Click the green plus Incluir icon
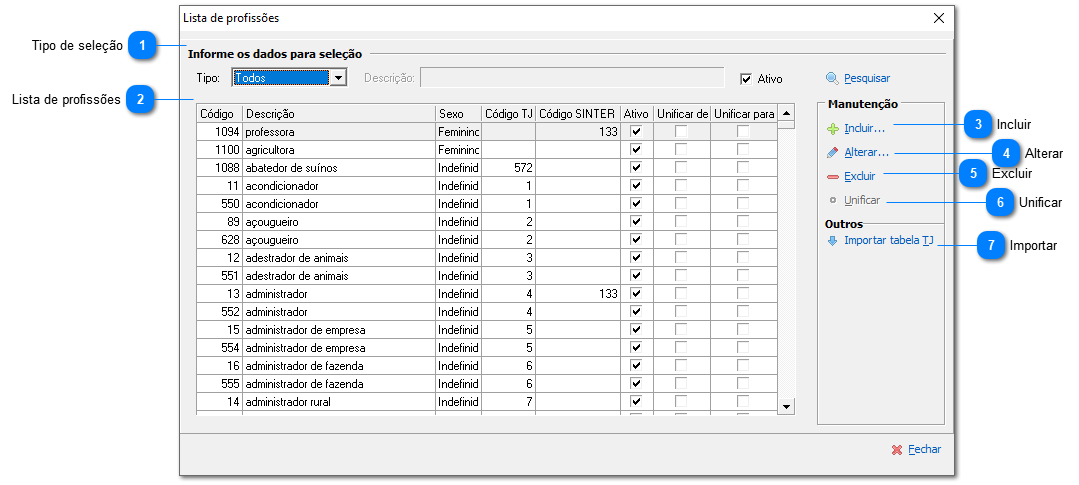 832,129
